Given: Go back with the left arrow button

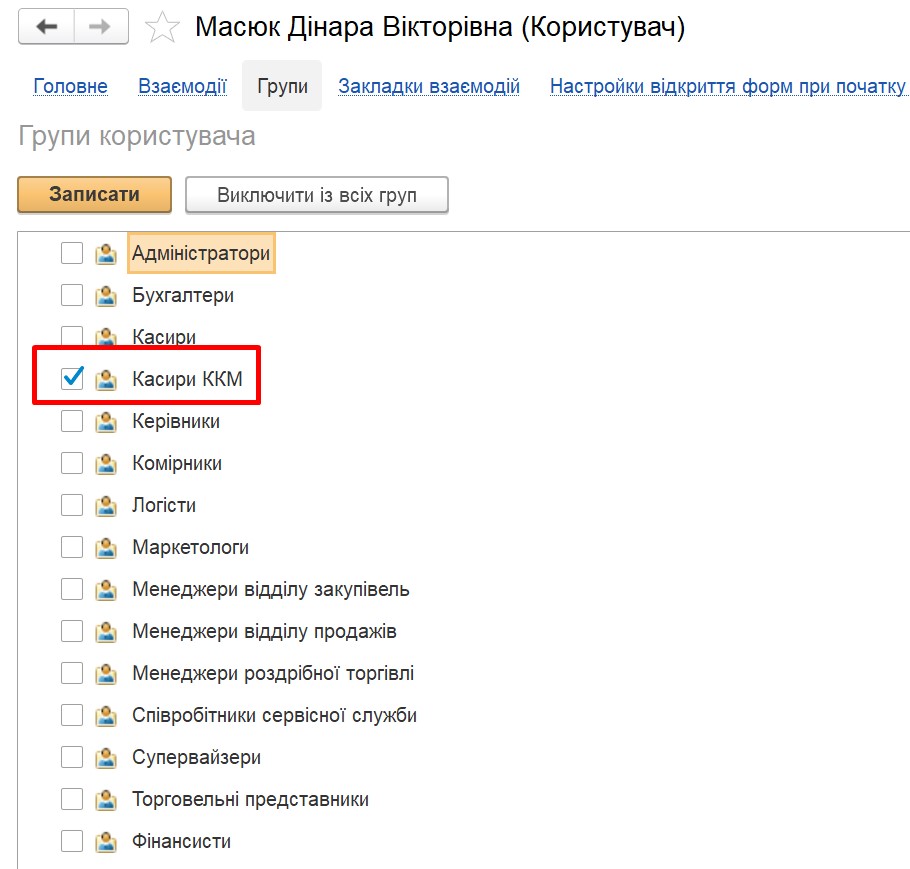Looking at the screenshot, I should pyautogui.click(x=46, y=27).
